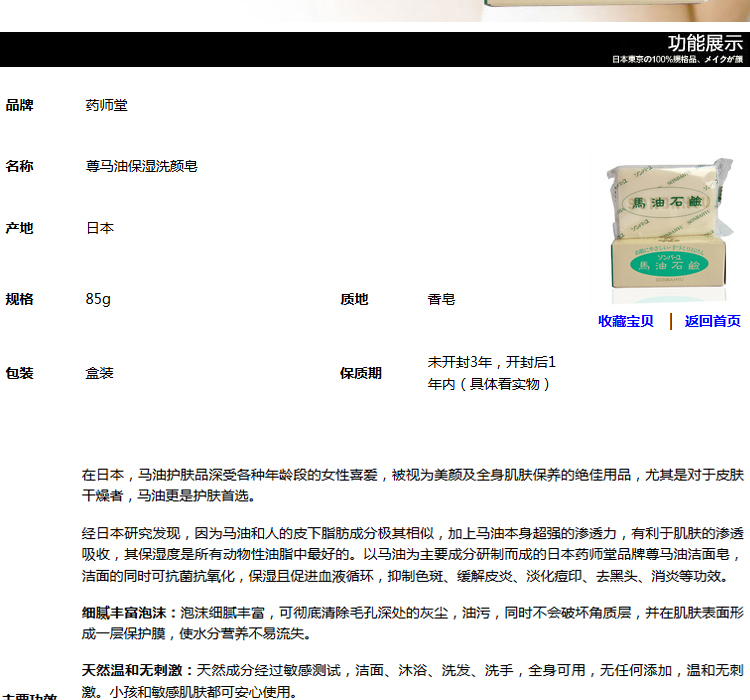This screenshot has height=700, width=750.
Task: Select the bold heading 细腻丰富泡沫
Action: click(124, 613)
